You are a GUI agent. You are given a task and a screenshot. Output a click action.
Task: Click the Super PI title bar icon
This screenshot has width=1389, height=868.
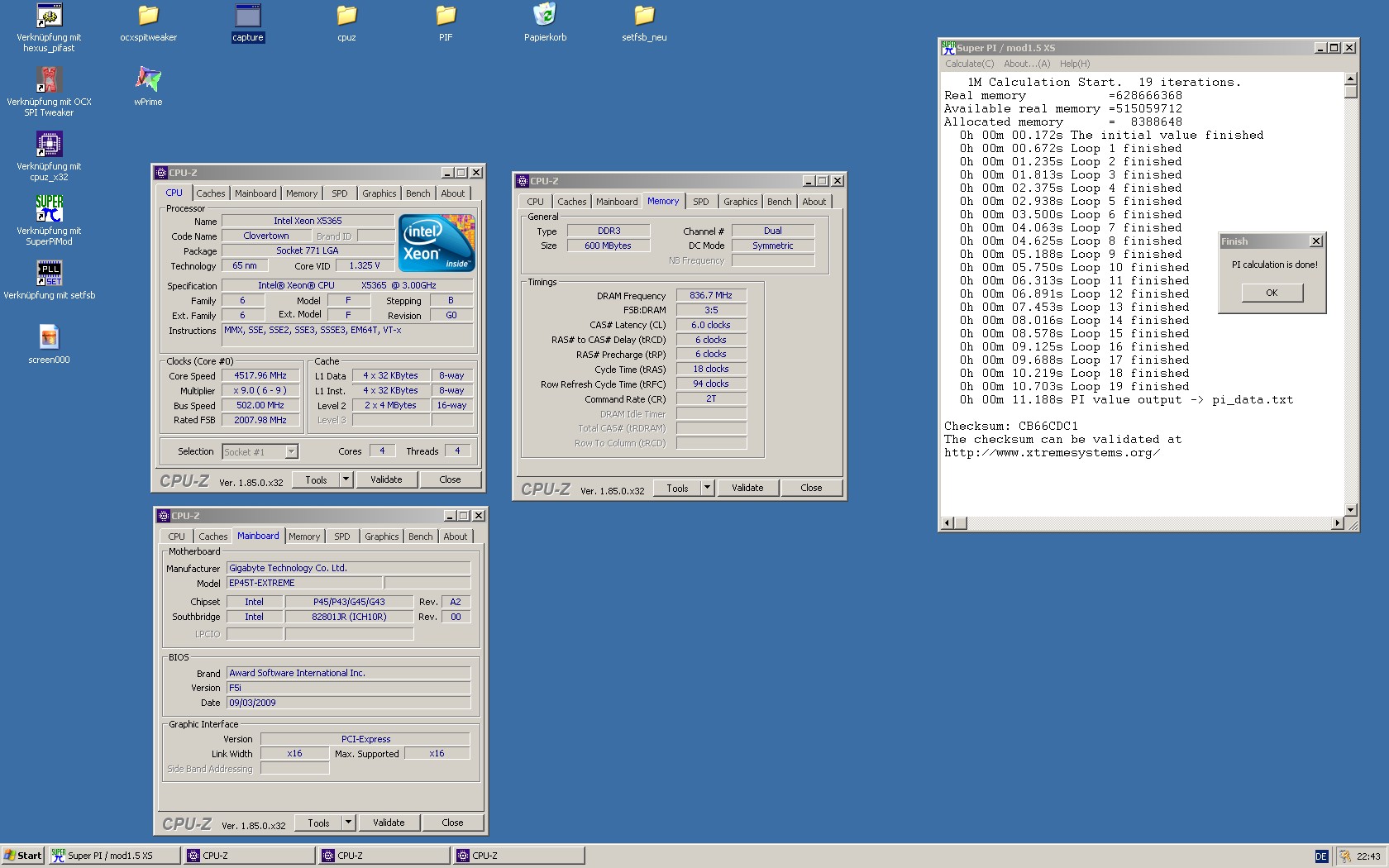coord(948,48)
